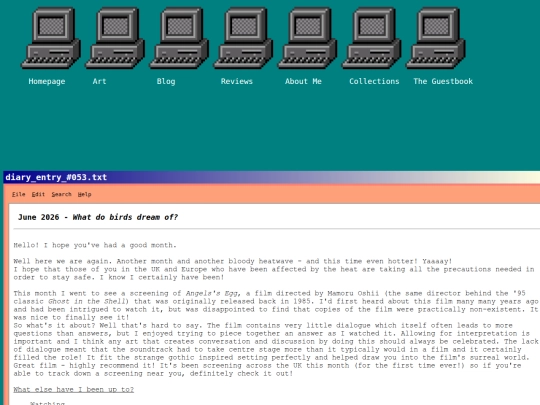
Task: Click the computer icon above The Guestbook
Action: (x=436, y=38)
